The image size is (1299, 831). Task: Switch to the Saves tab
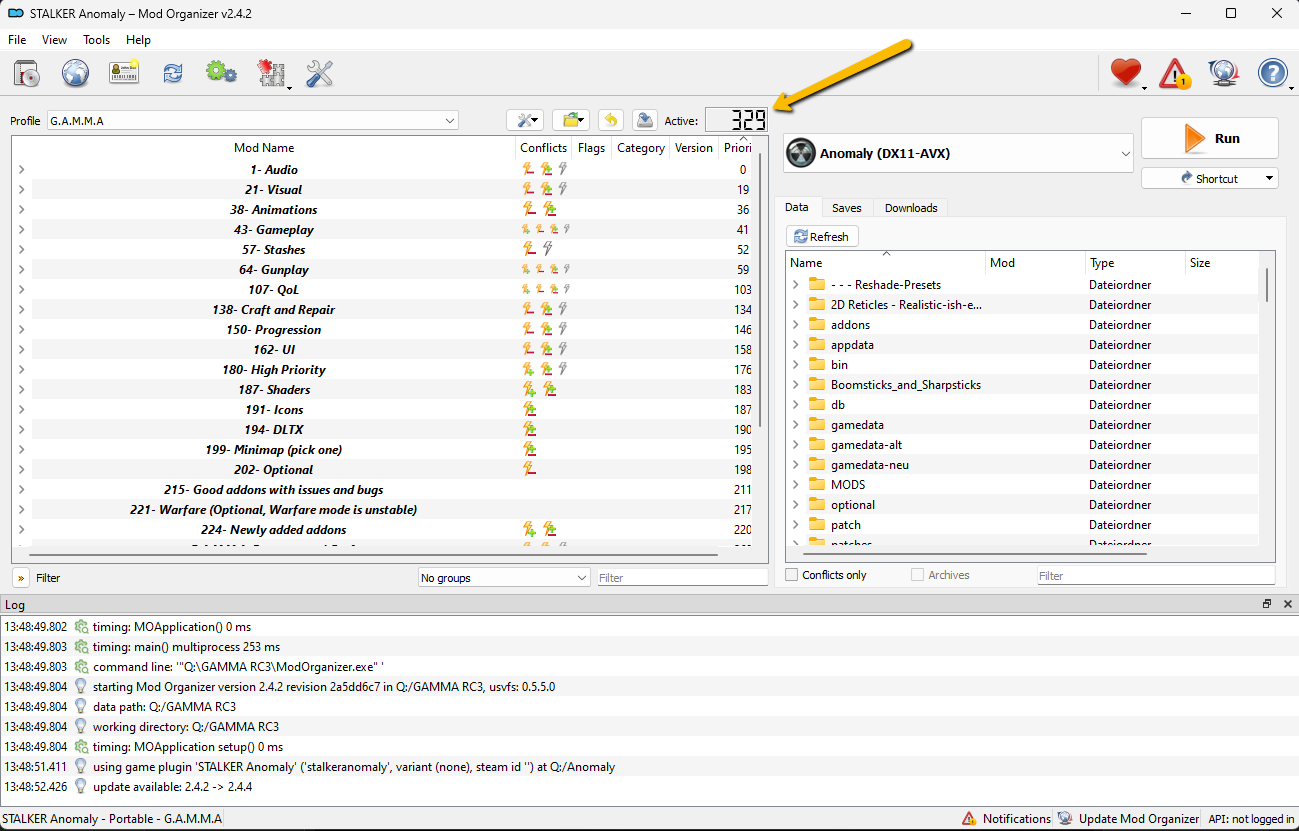(847, 208)
